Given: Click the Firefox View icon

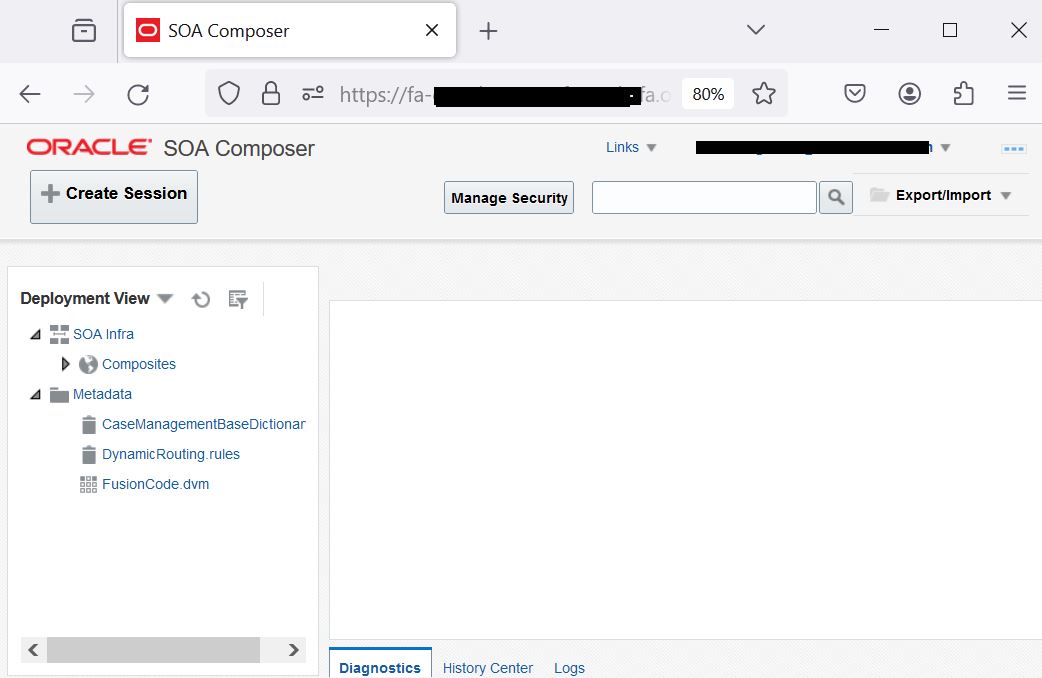Looking at the screenshot, I should click(x=84, y=31).
